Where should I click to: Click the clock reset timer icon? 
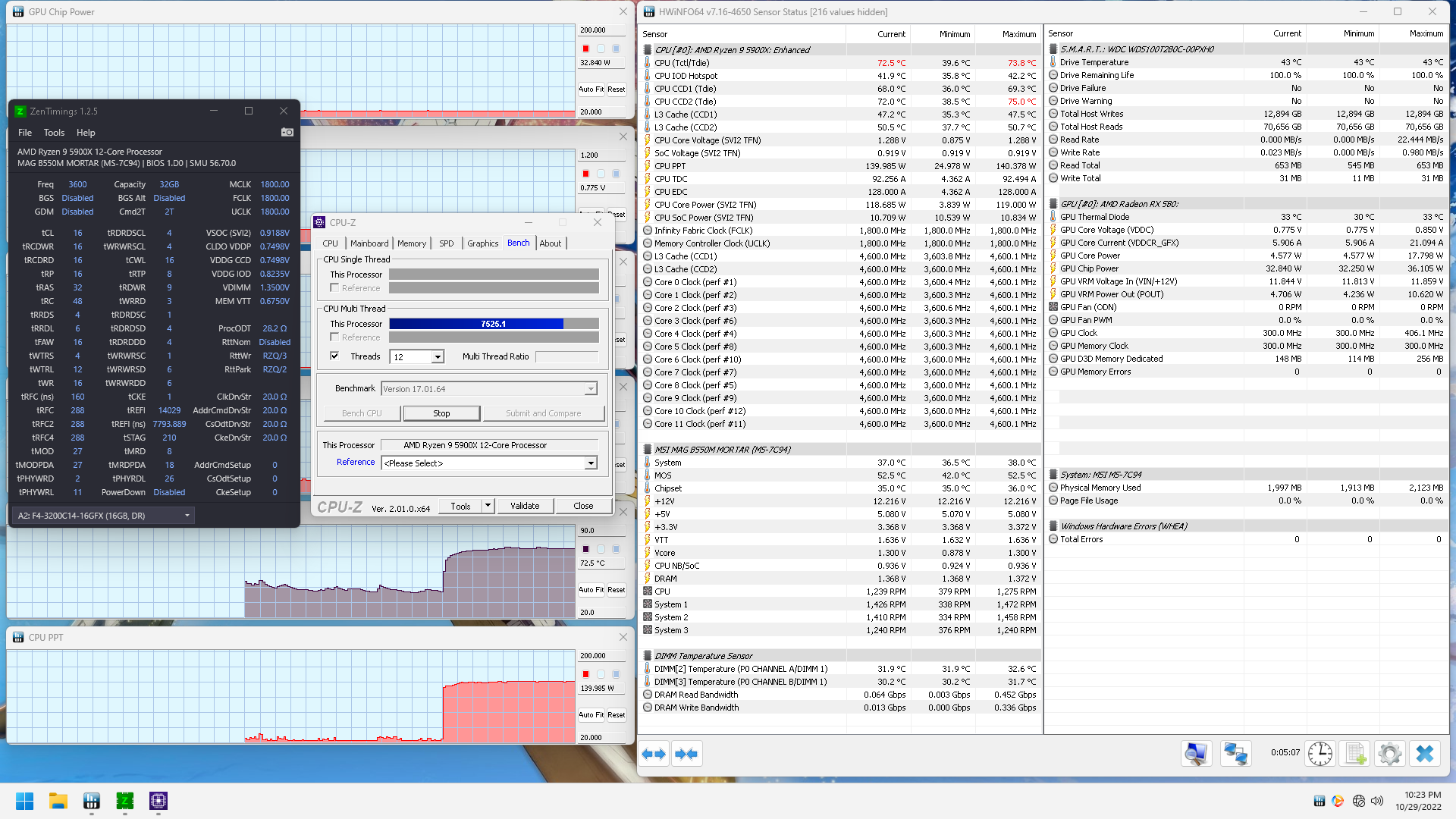click(x=1320, y=754)
